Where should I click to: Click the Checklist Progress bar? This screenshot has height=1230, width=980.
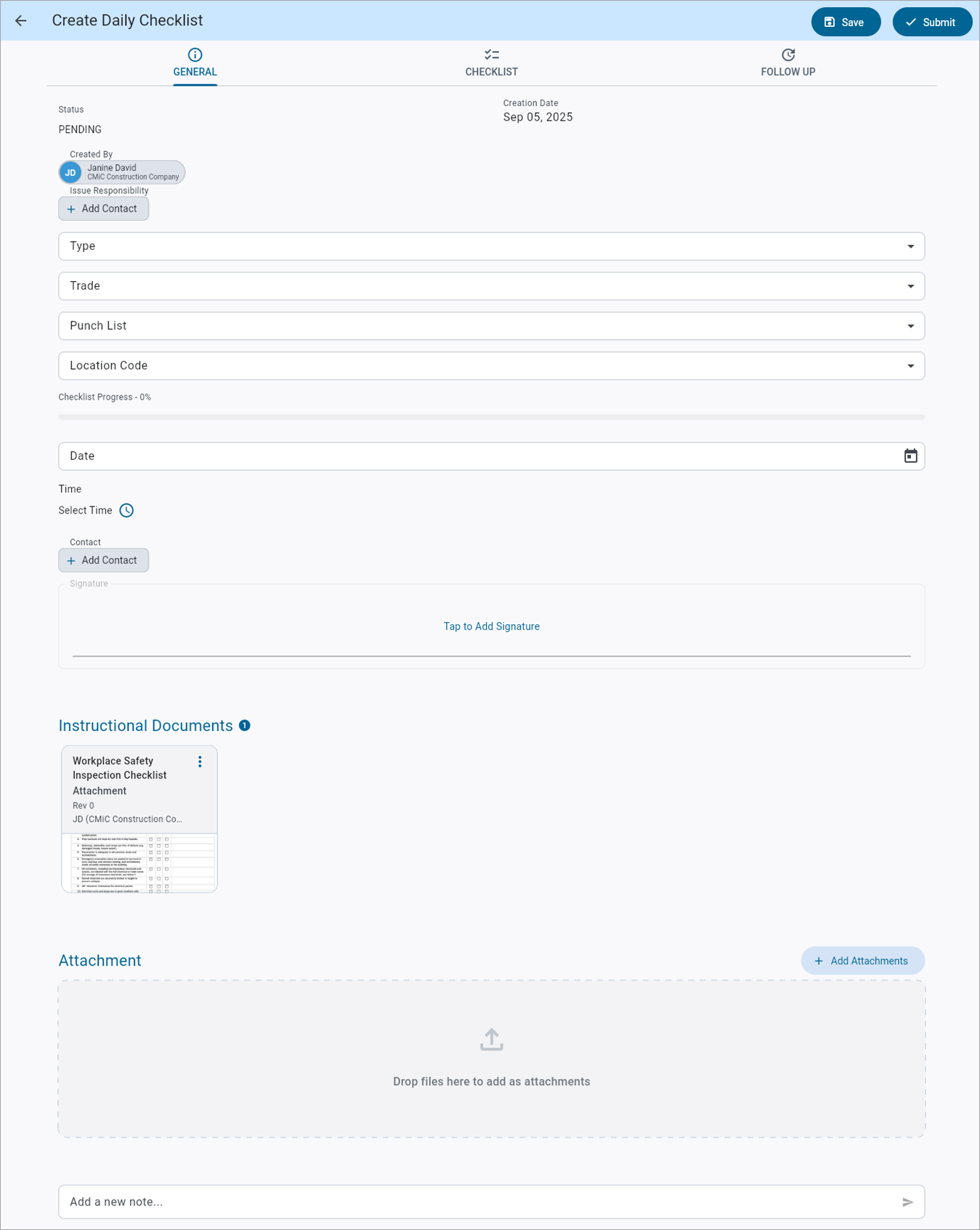click(491, 417)
